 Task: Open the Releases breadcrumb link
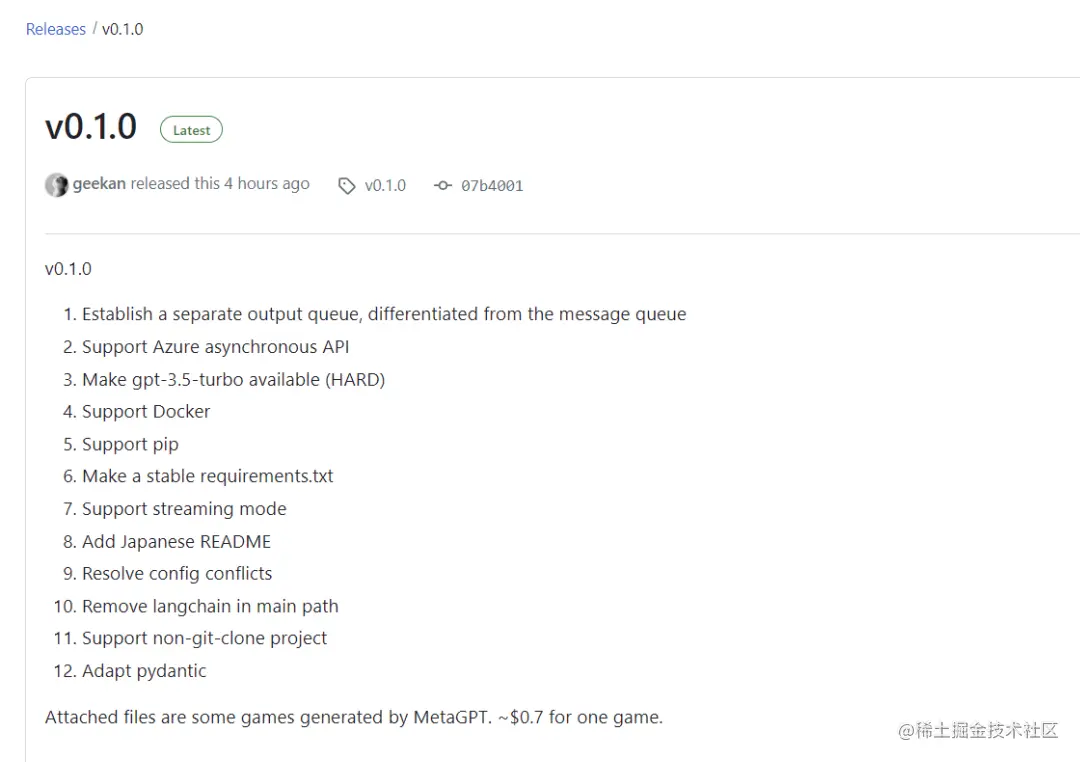point(56,29)
